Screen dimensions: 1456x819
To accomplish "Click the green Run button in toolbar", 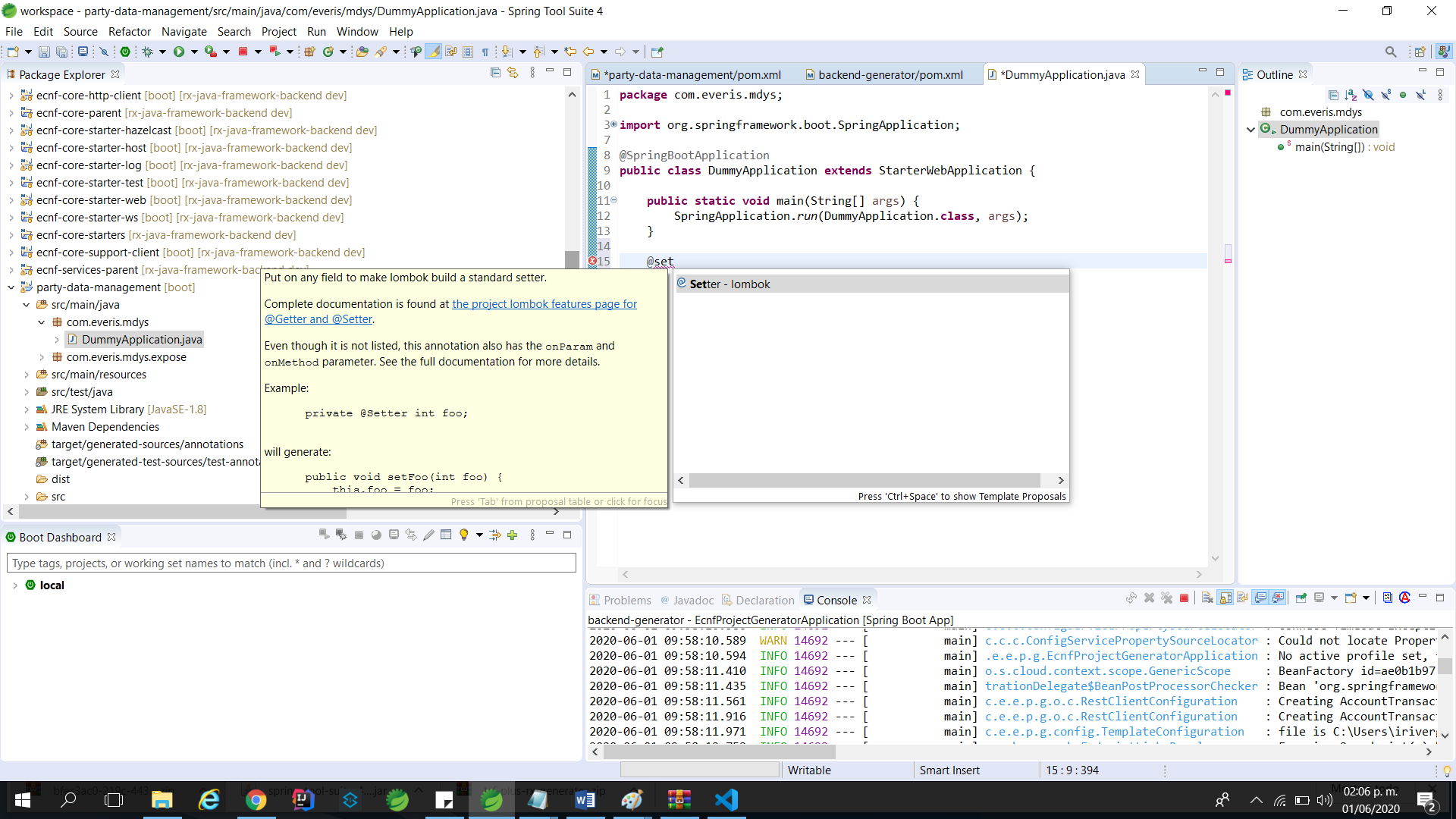I will click(x=179, y=52).
